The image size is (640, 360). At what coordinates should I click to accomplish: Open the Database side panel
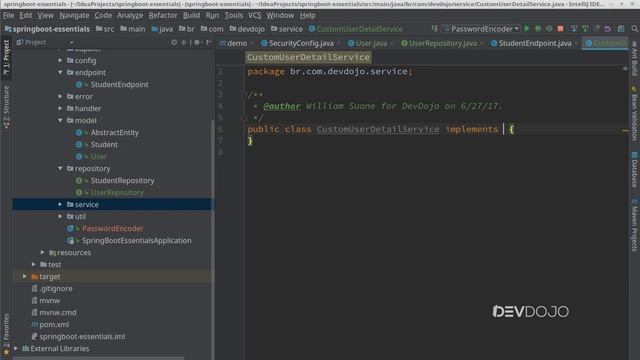634,170
